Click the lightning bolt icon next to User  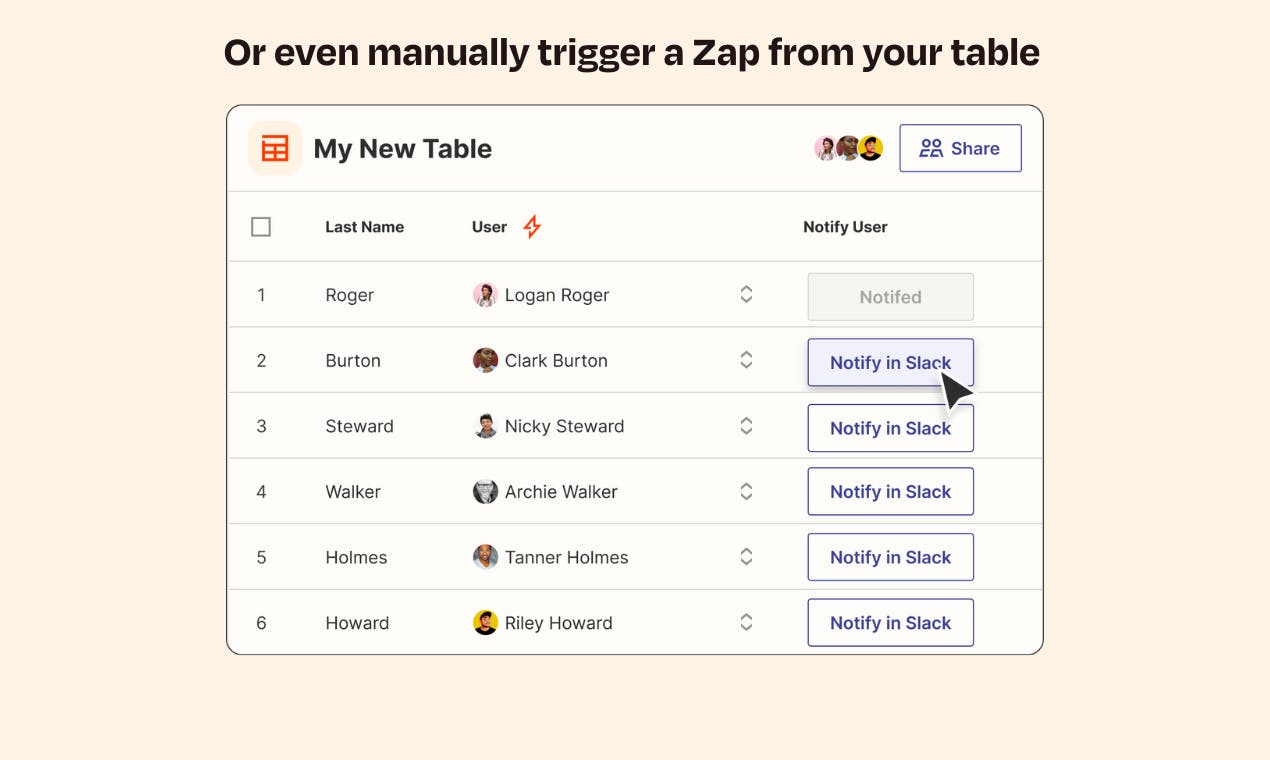point(532,227)
